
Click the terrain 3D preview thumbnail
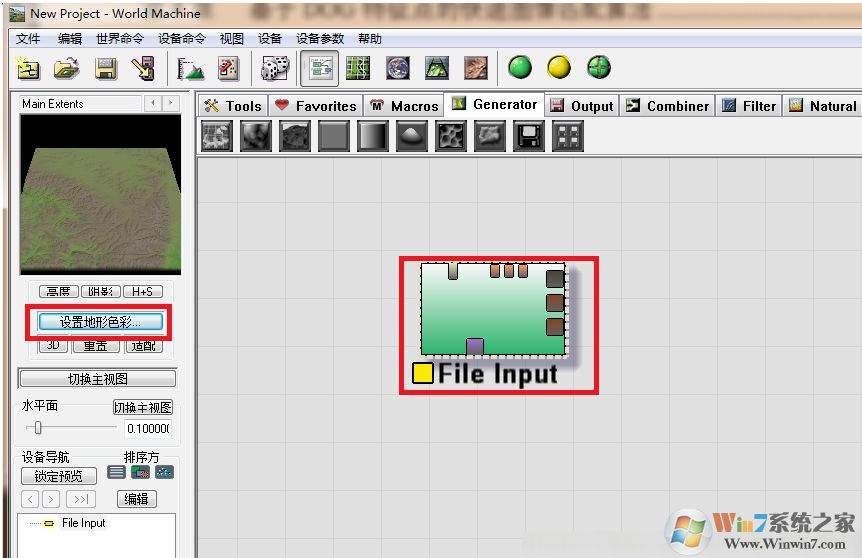pos(100,195)
